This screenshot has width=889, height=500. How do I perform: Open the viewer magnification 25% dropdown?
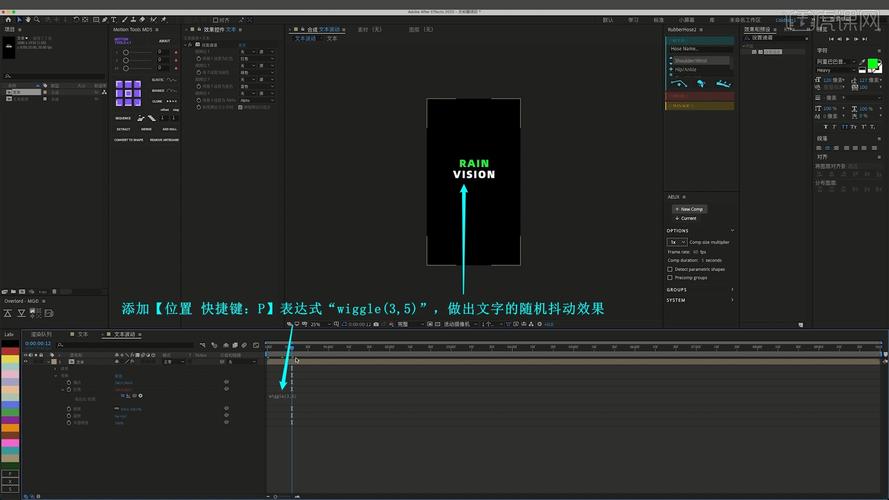[321, 324]
